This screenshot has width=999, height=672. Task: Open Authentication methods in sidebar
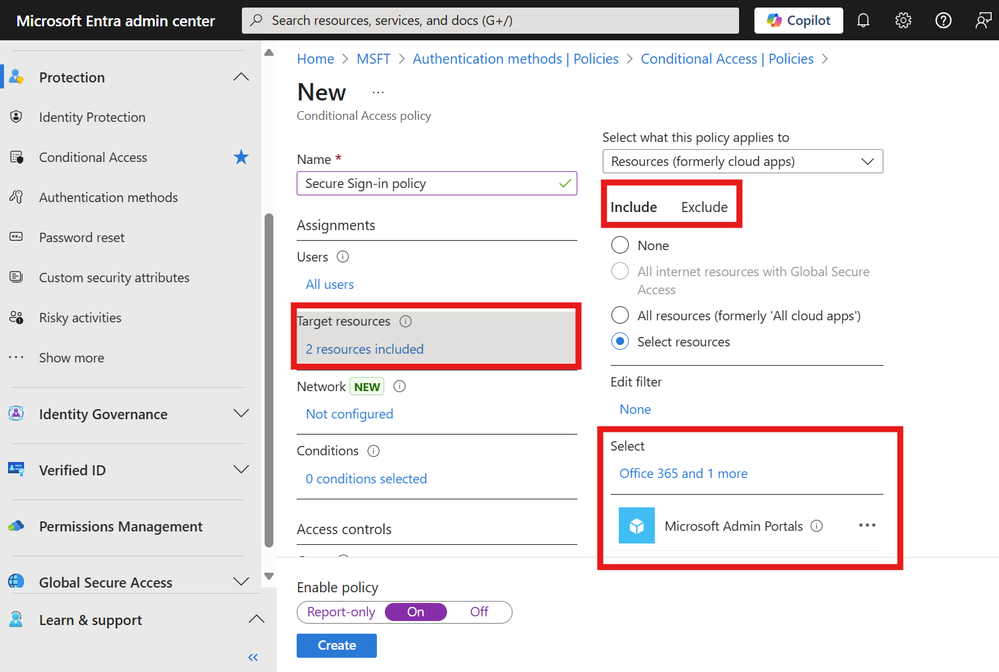click(x=108, y=197)
